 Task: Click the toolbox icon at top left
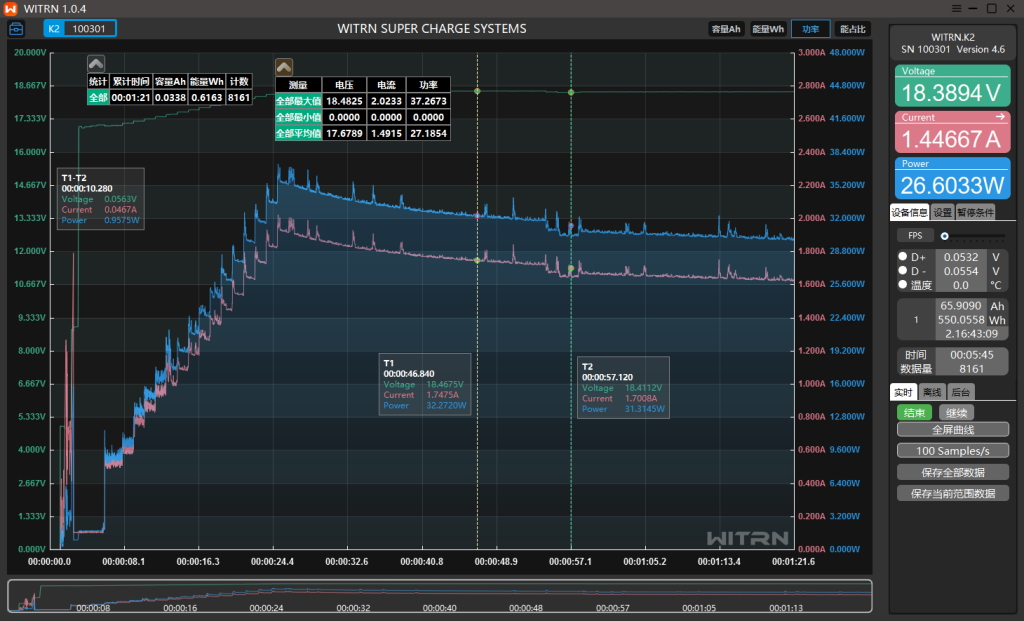pos(17,29)
